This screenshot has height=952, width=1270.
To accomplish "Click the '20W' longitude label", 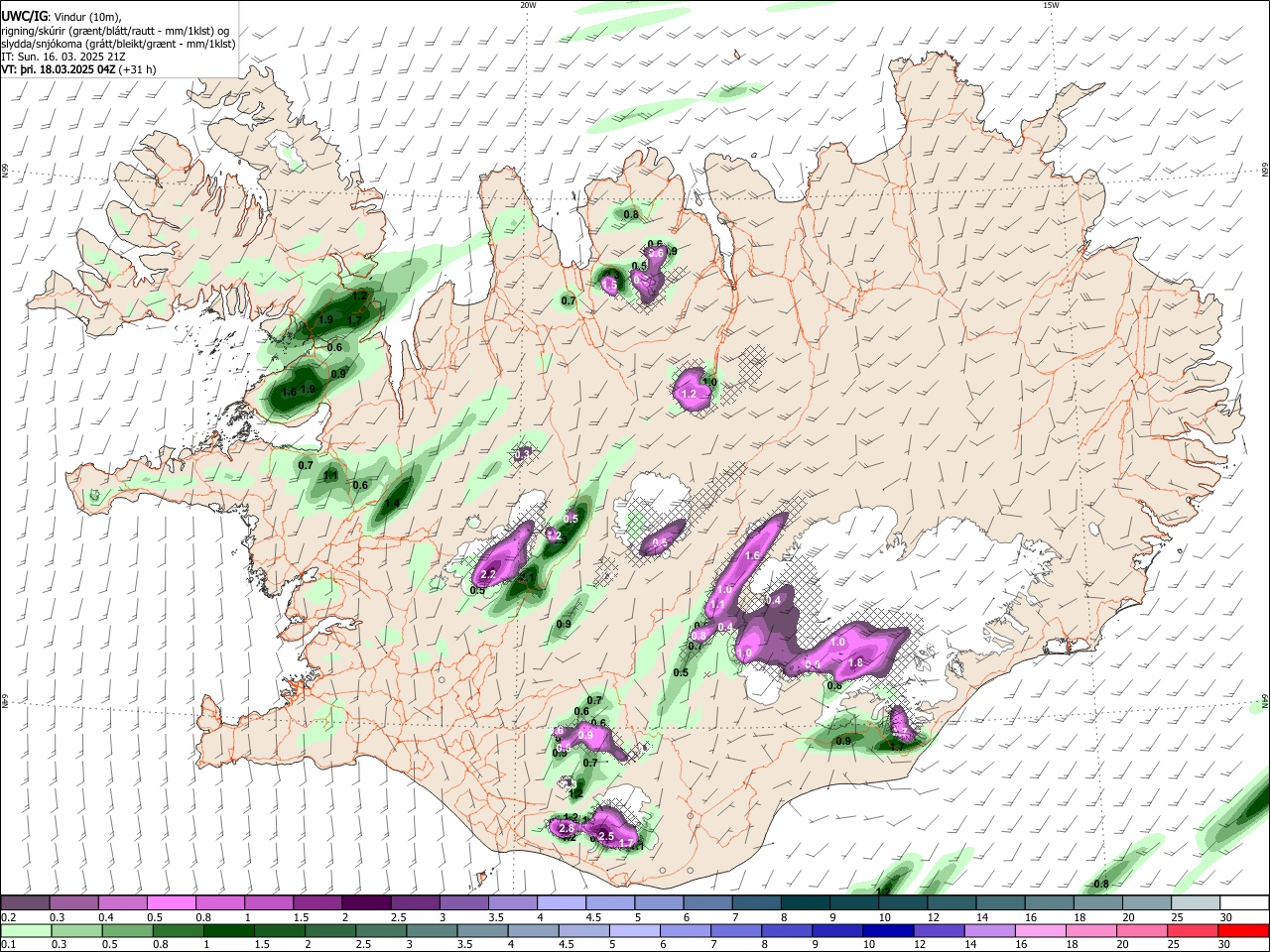I will [528, 5].
